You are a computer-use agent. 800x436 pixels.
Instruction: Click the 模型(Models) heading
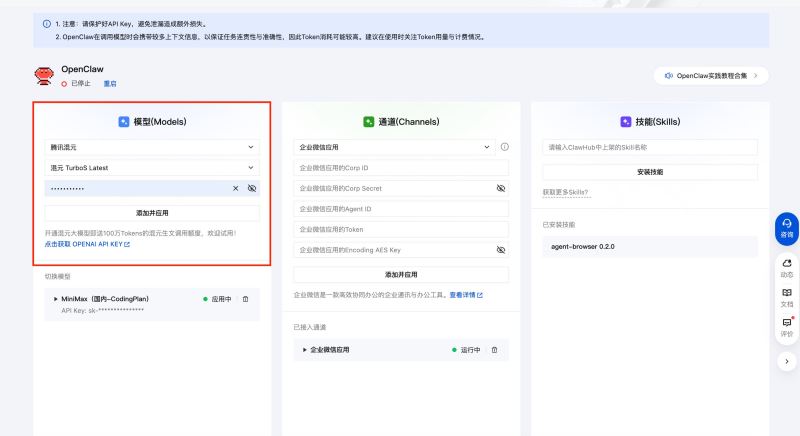(x=160, y=122)
